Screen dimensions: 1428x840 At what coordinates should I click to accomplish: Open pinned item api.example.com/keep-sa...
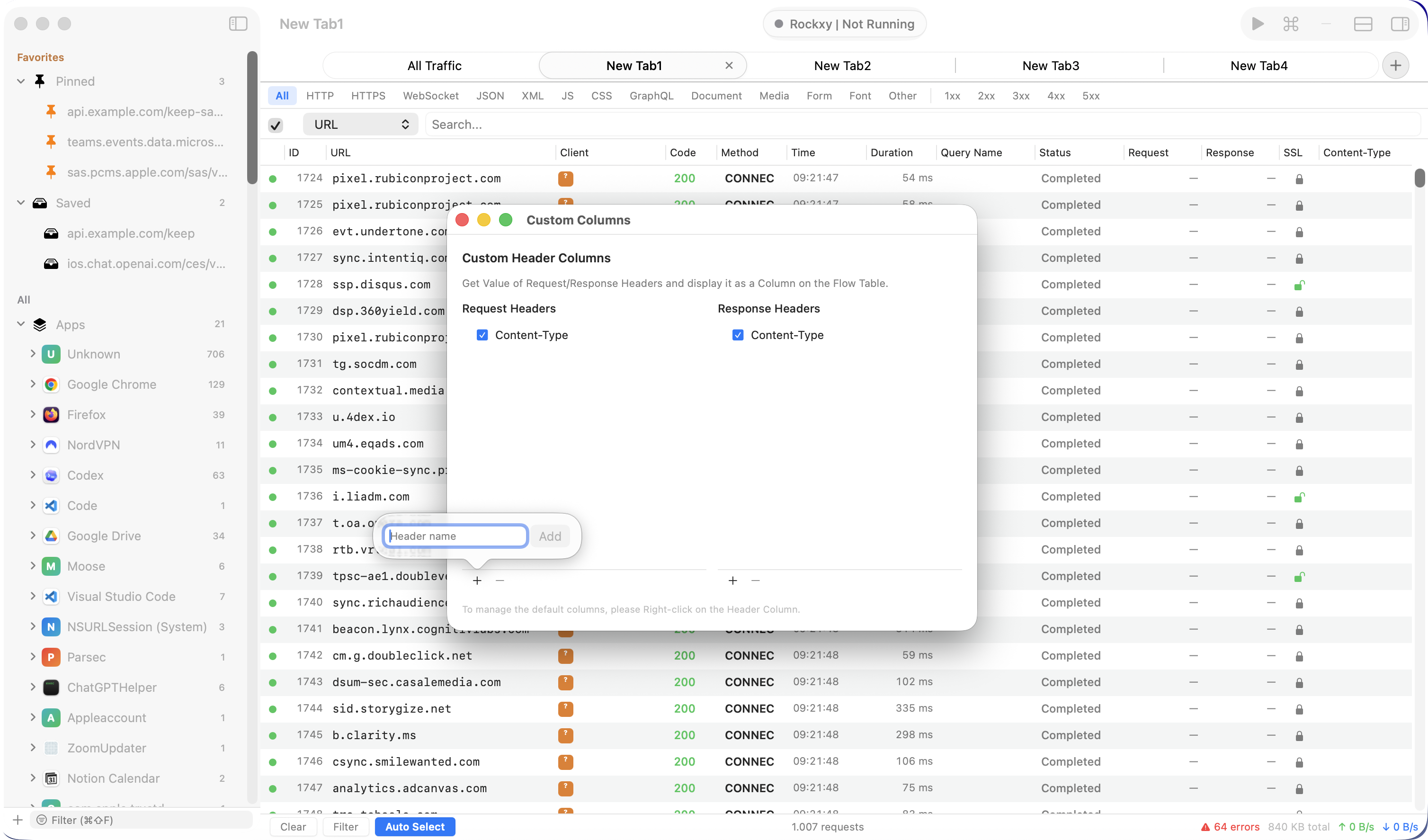tap(144, 112)
